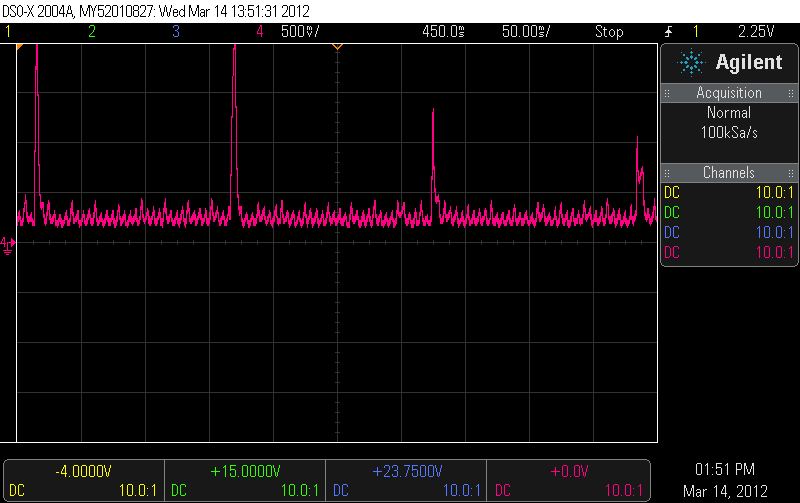Click the yellow DC coupling row in Channels
The width and height of the screenshot is (800, 503).
click(729, 193)
